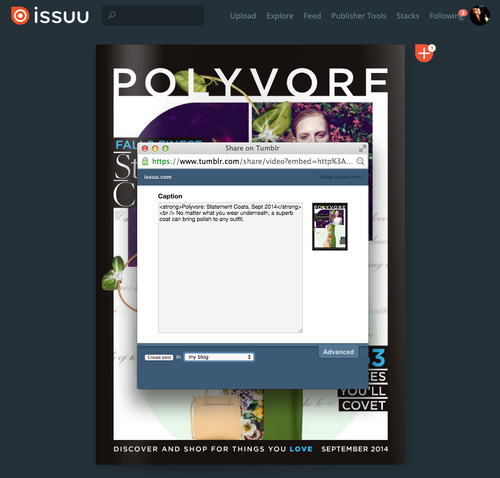Minimize the Share on Tumblr popup
The height and width of the screenshot is (478, 500).
tap(155, 148)
